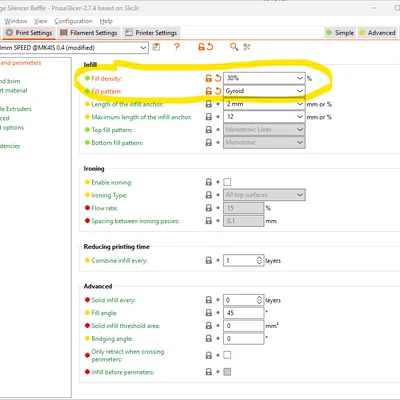
Task: Click the Bridging angle input field
Action: point(244,339)
